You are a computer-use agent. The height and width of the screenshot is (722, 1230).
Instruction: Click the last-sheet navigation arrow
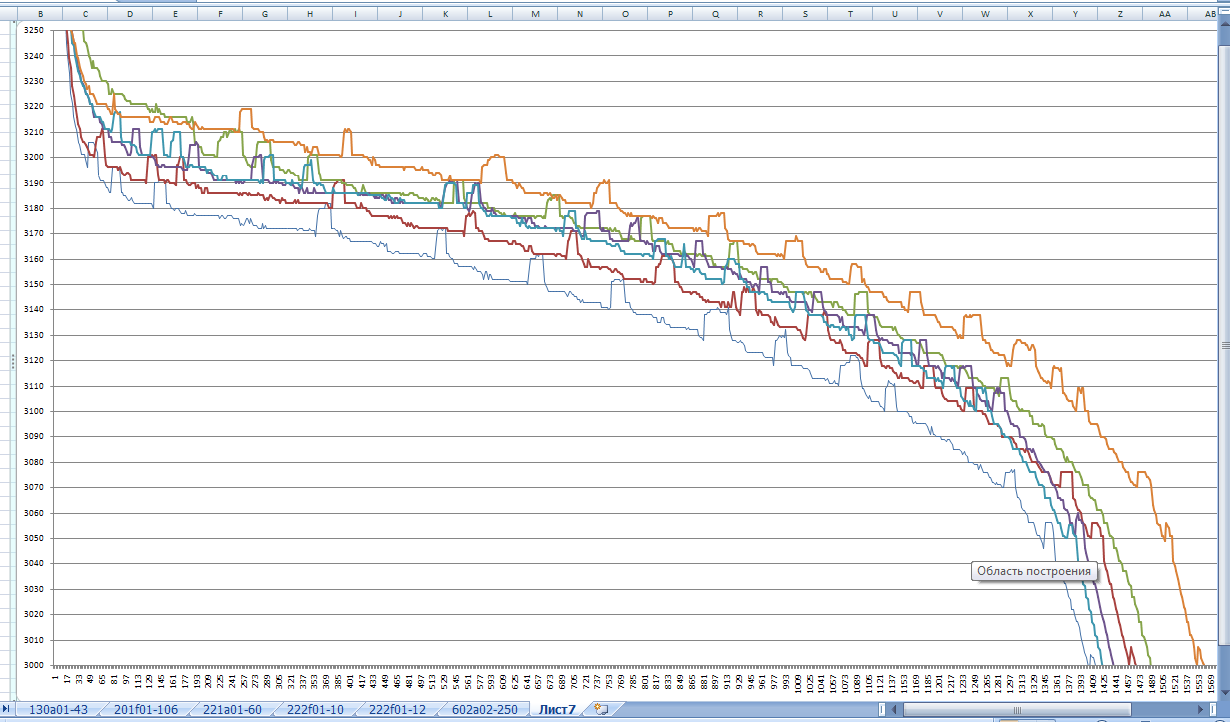click(8, 710)
